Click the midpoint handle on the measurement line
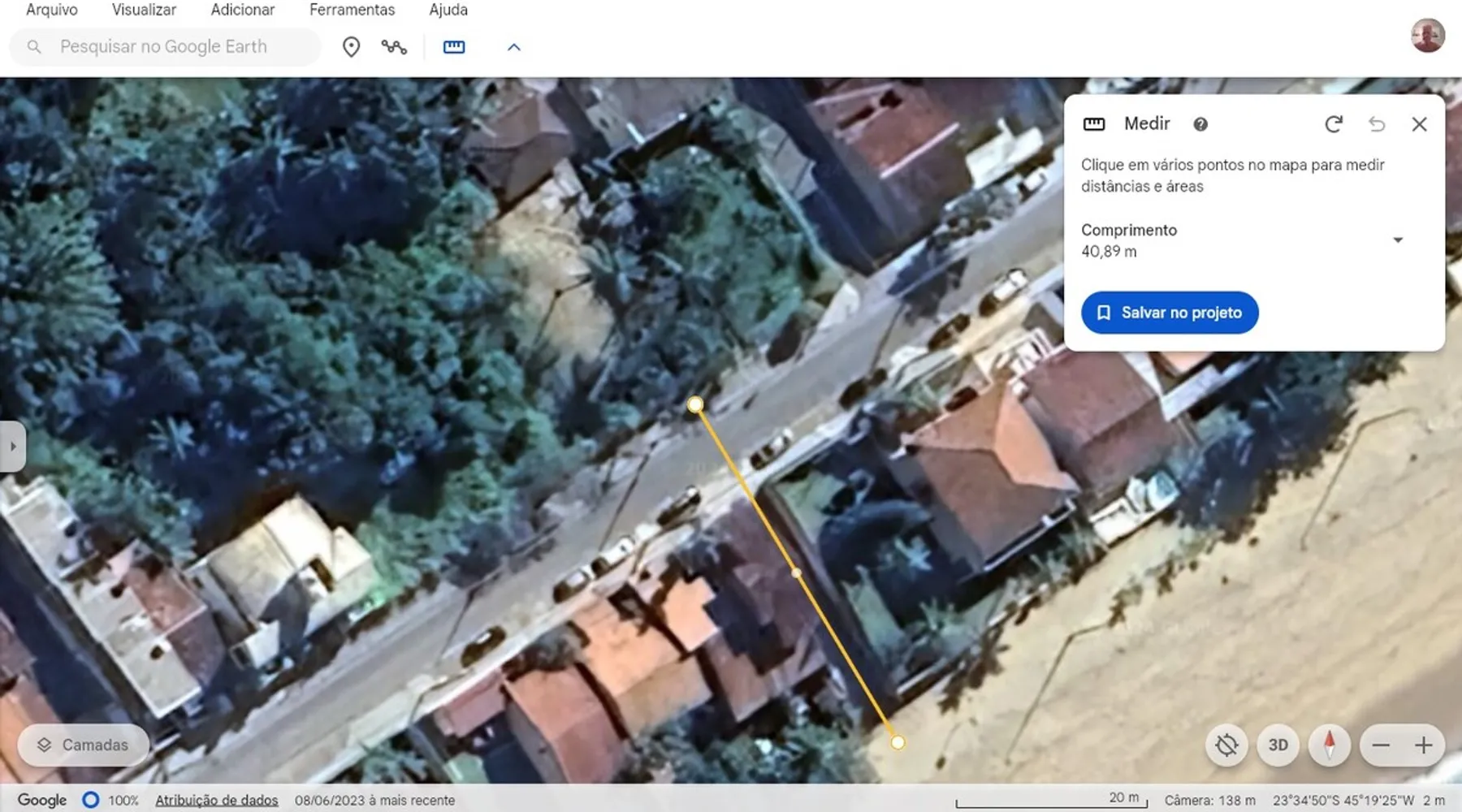 point(797,573)
